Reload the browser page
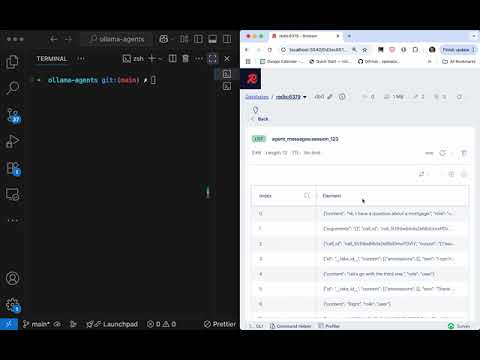This screenshot has height=360, width=480. point(270,50)
